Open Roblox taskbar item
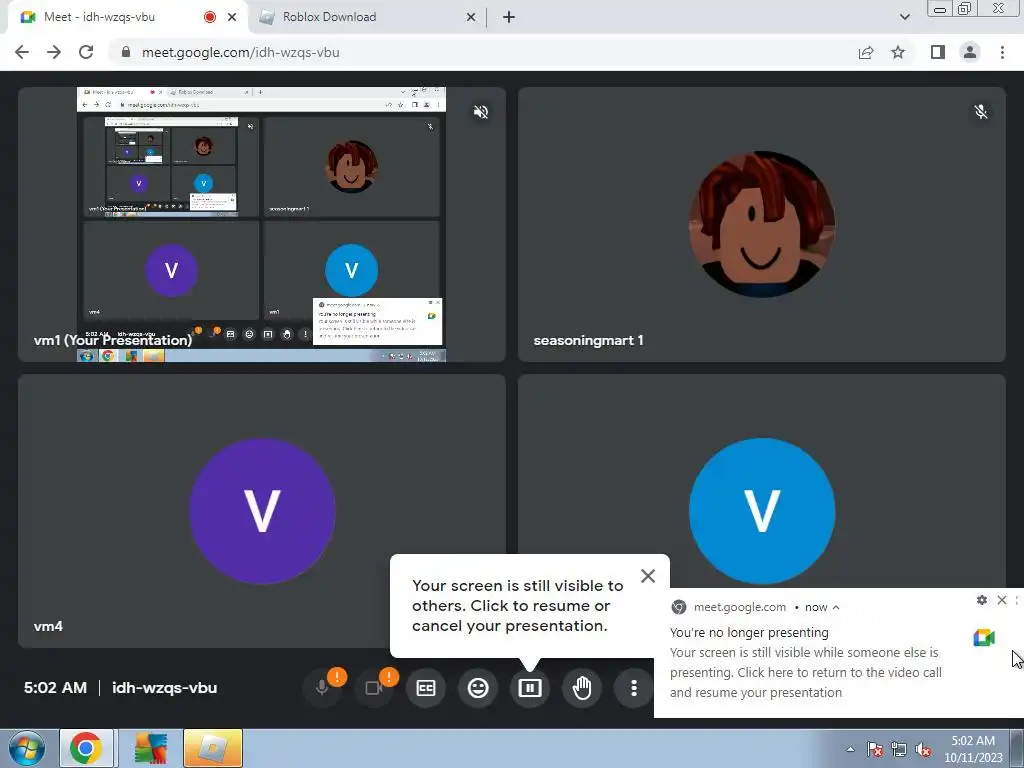 (213, 748)
